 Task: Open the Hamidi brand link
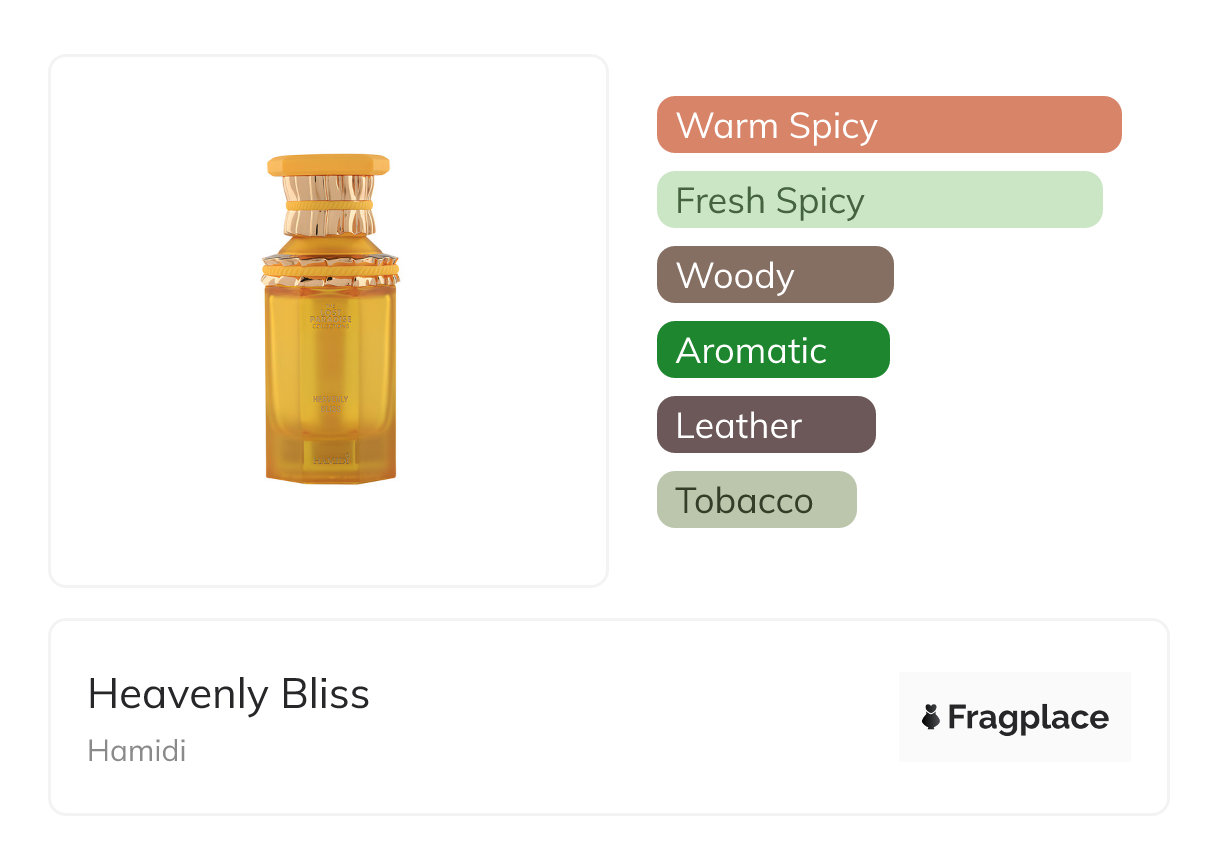click(137, 751)
